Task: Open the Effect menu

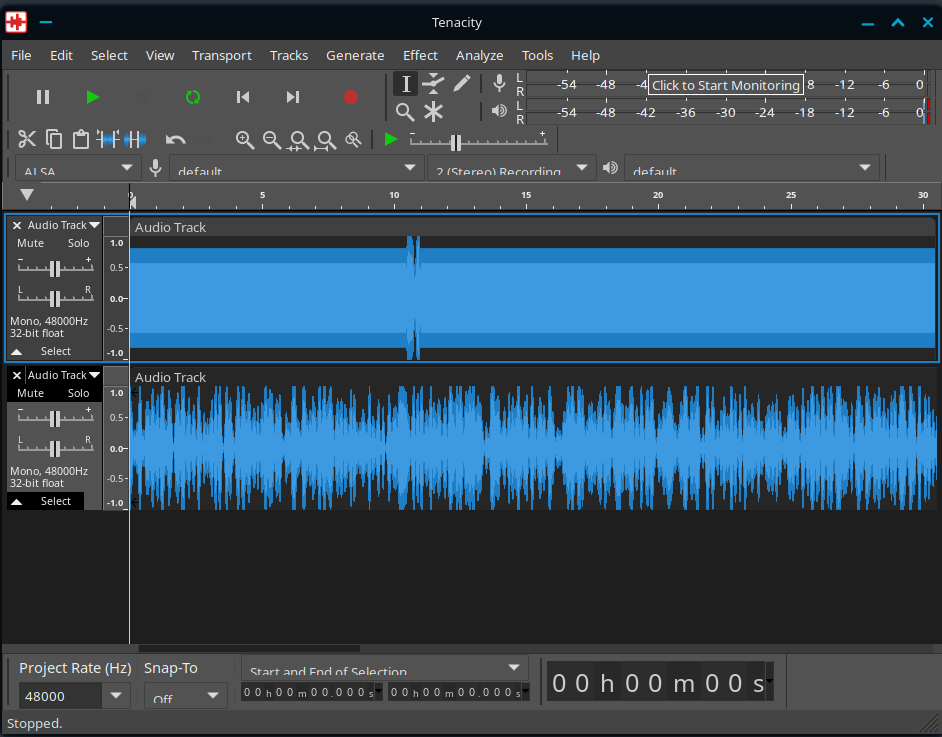Action: point(420,55)
